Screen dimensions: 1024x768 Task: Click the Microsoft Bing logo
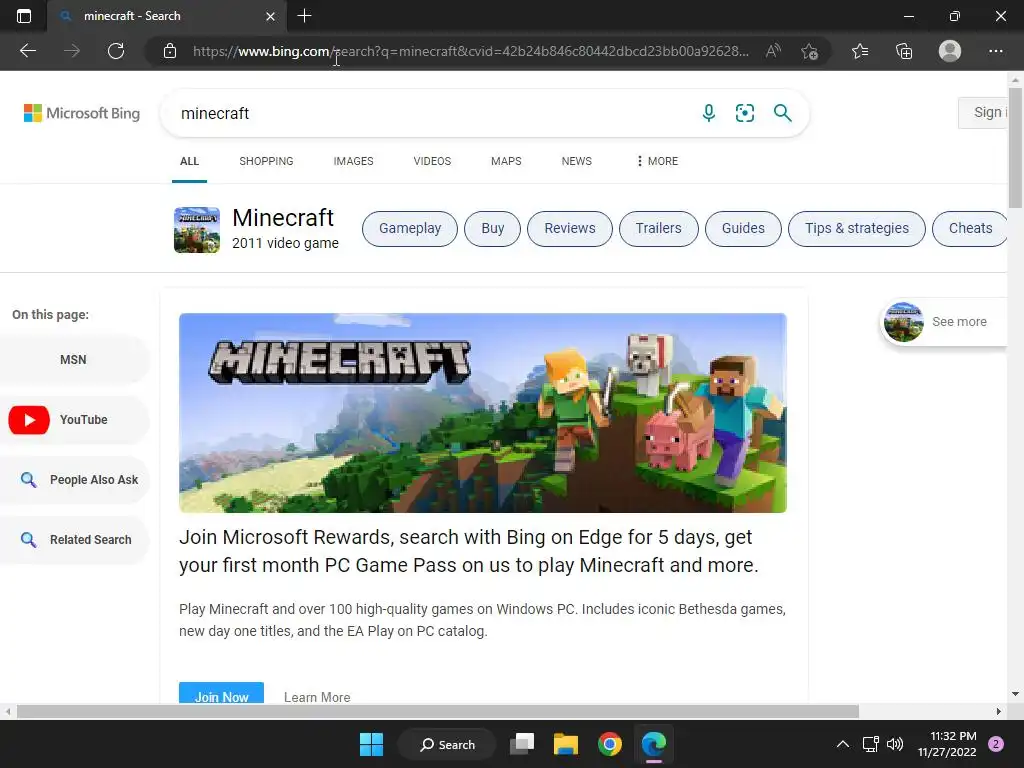82,113
